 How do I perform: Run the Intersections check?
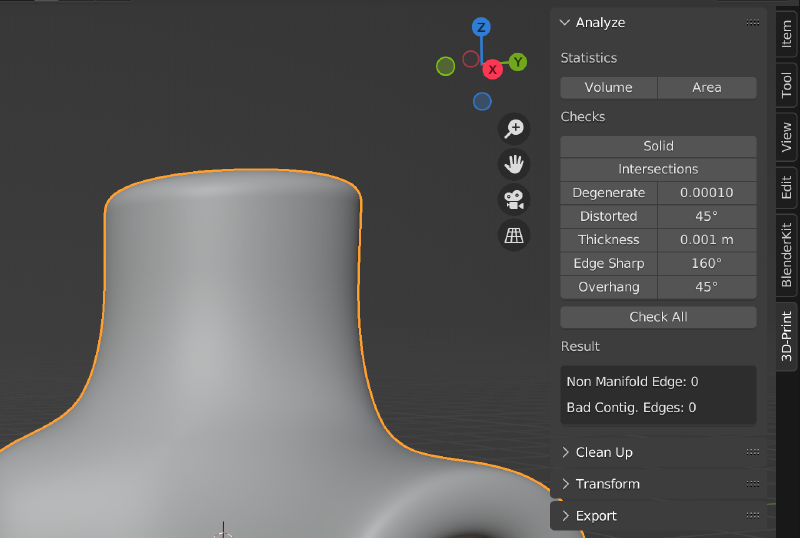658,169
